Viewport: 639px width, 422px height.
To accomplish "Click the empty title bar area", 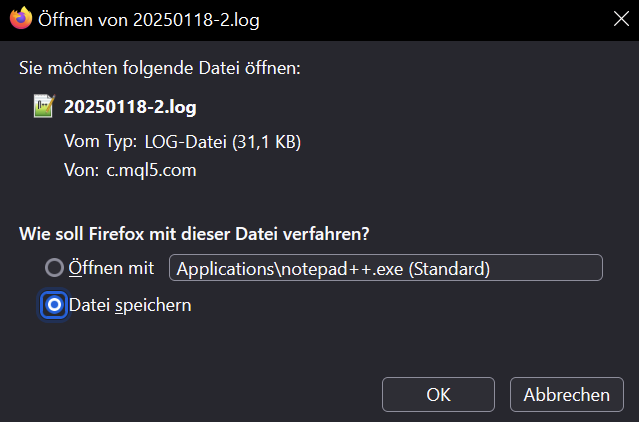I will click(420, 20).
